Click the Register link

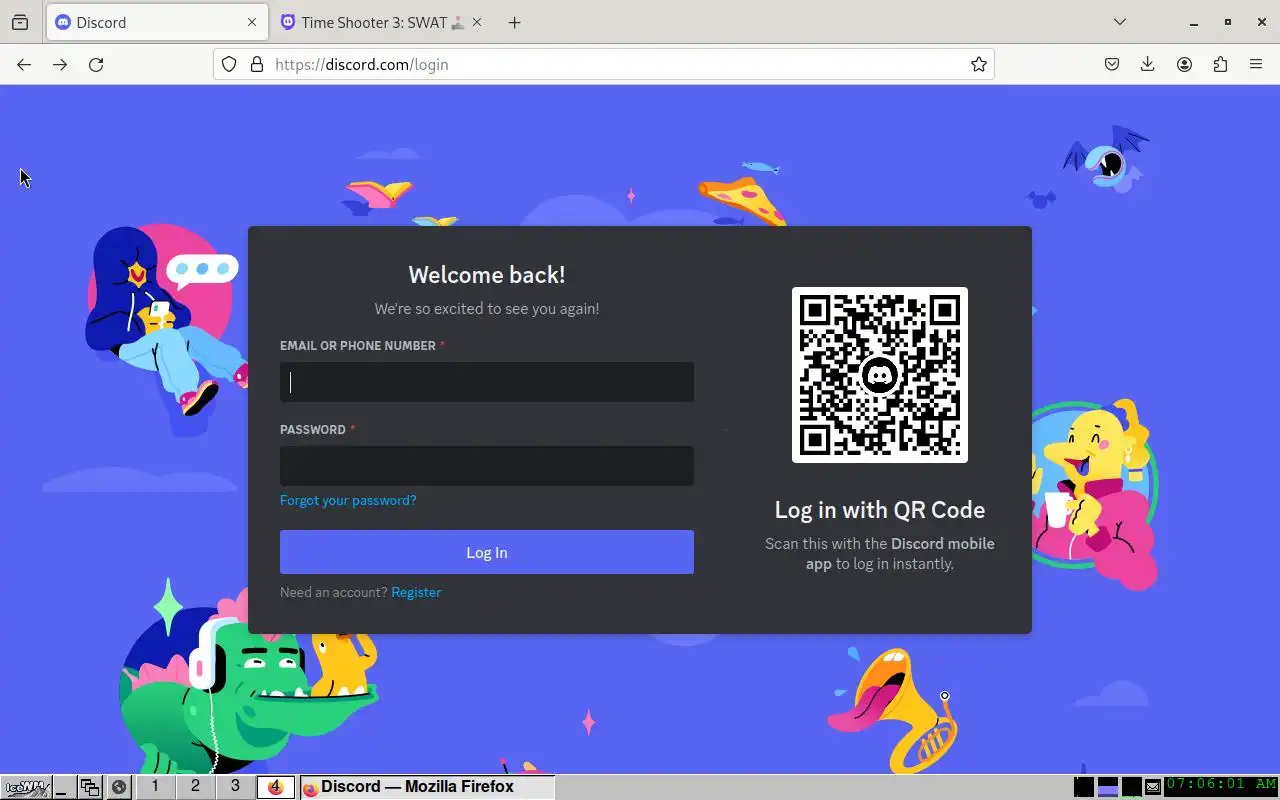416,592
